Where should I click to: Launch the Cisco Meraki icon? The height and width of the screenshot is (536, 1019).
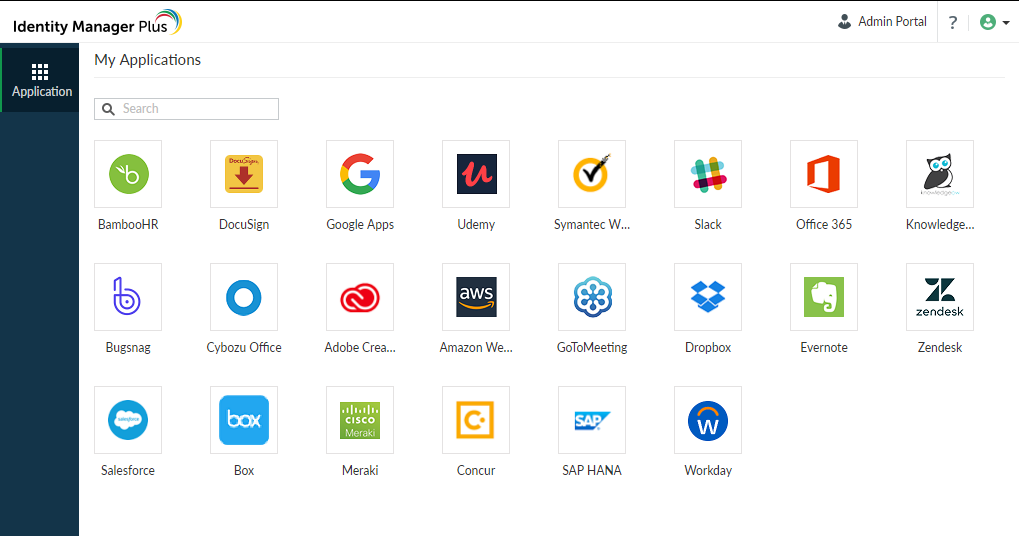[360, 420]
